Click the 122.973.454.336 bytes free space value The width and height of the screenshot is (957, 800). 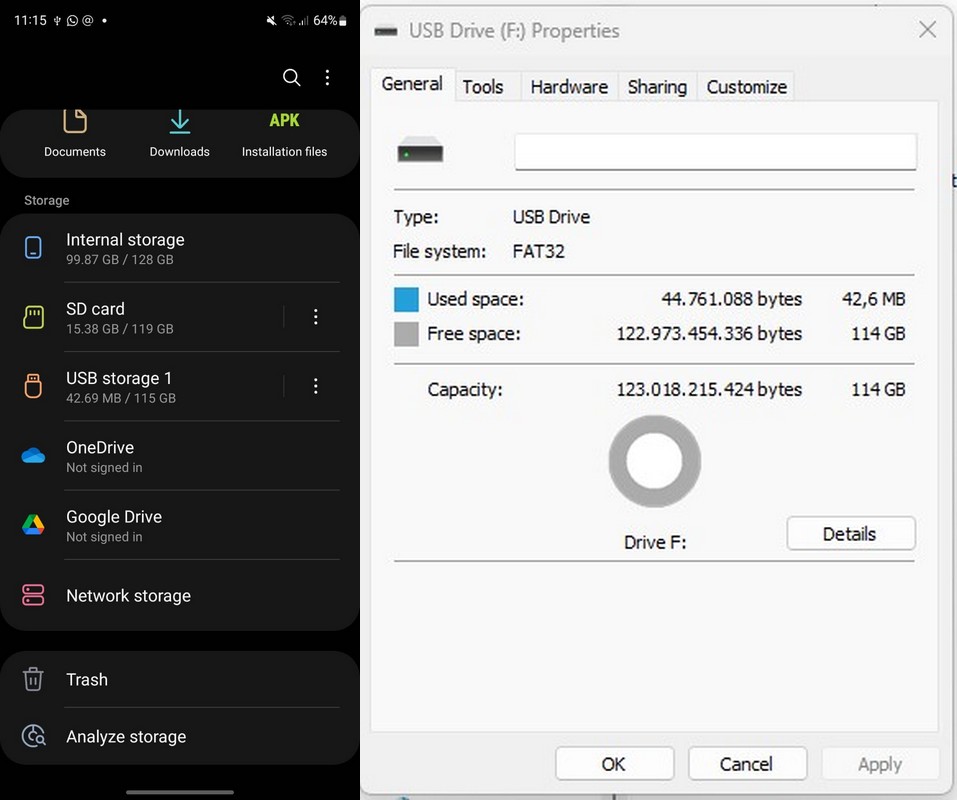tap(709, 334)
